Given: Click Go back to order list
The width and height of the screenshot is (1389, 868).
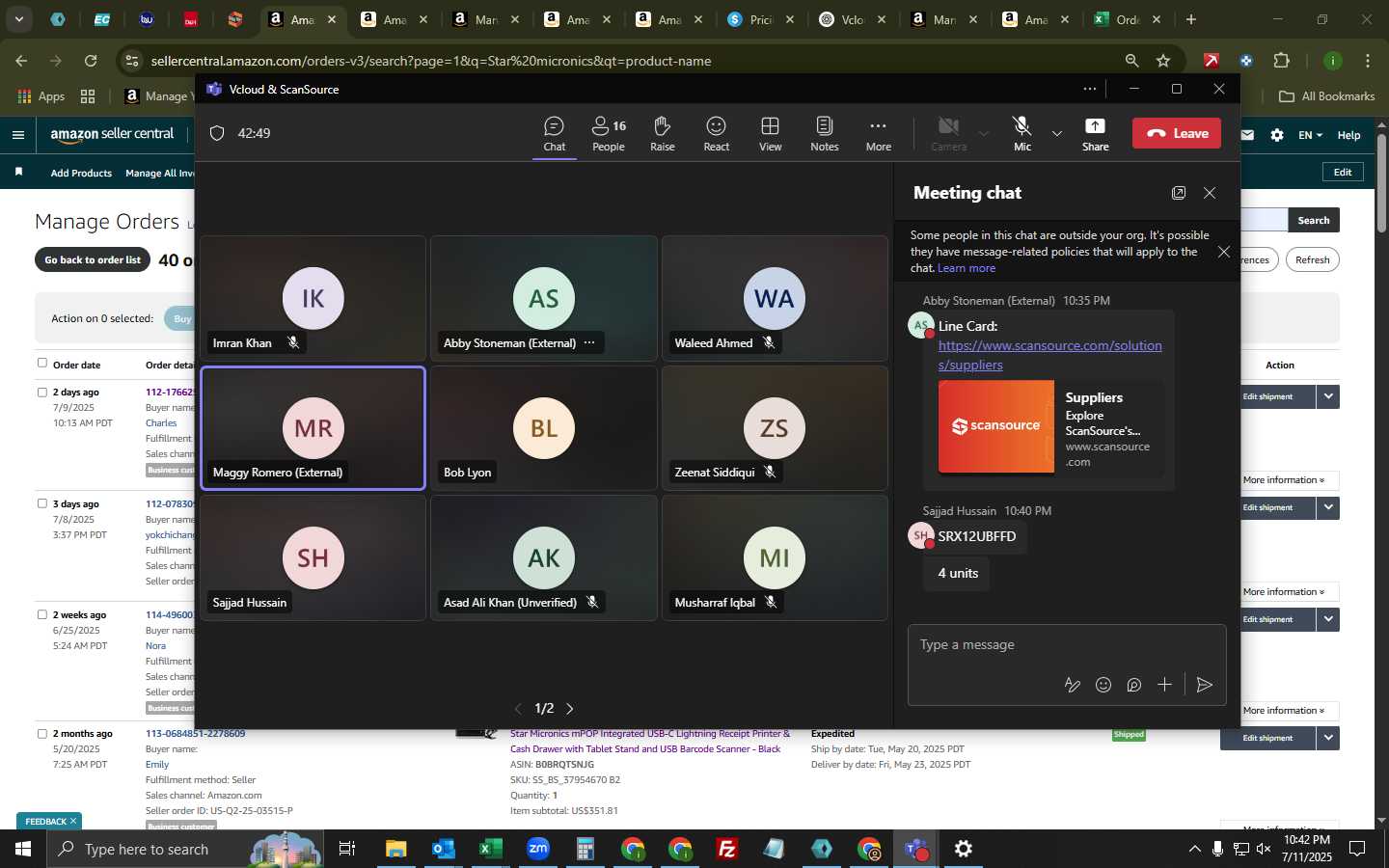Looking at the screenshot, I should click(x=93, y=260).
